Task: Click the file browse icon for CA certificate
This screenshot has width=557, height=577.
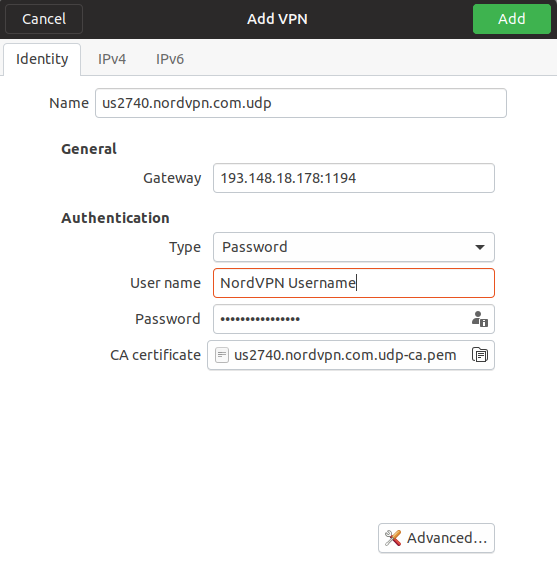Action: coord(480,355)
